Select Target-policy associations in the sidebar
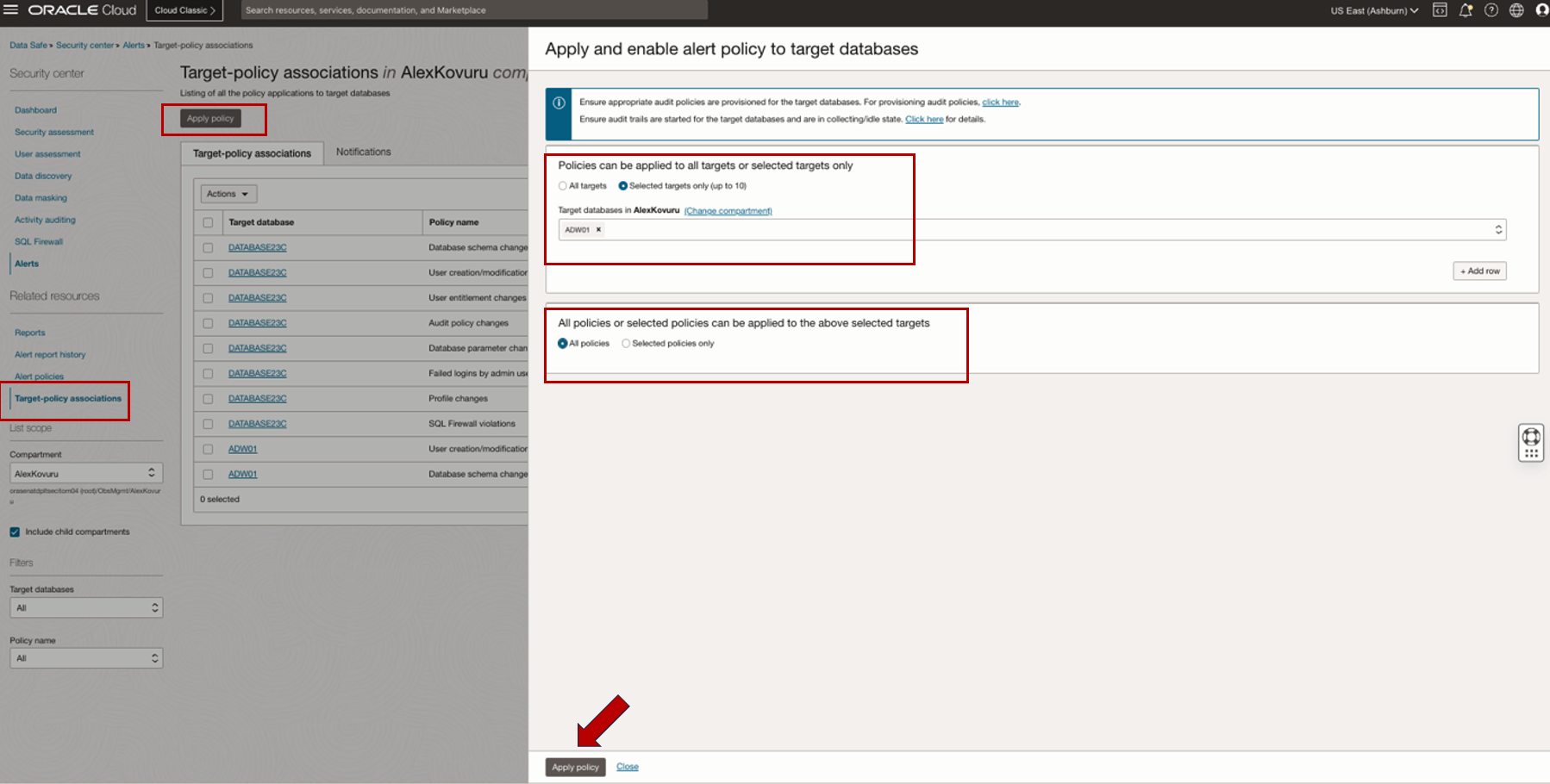 pyautogui.click(x=68, y=399)
